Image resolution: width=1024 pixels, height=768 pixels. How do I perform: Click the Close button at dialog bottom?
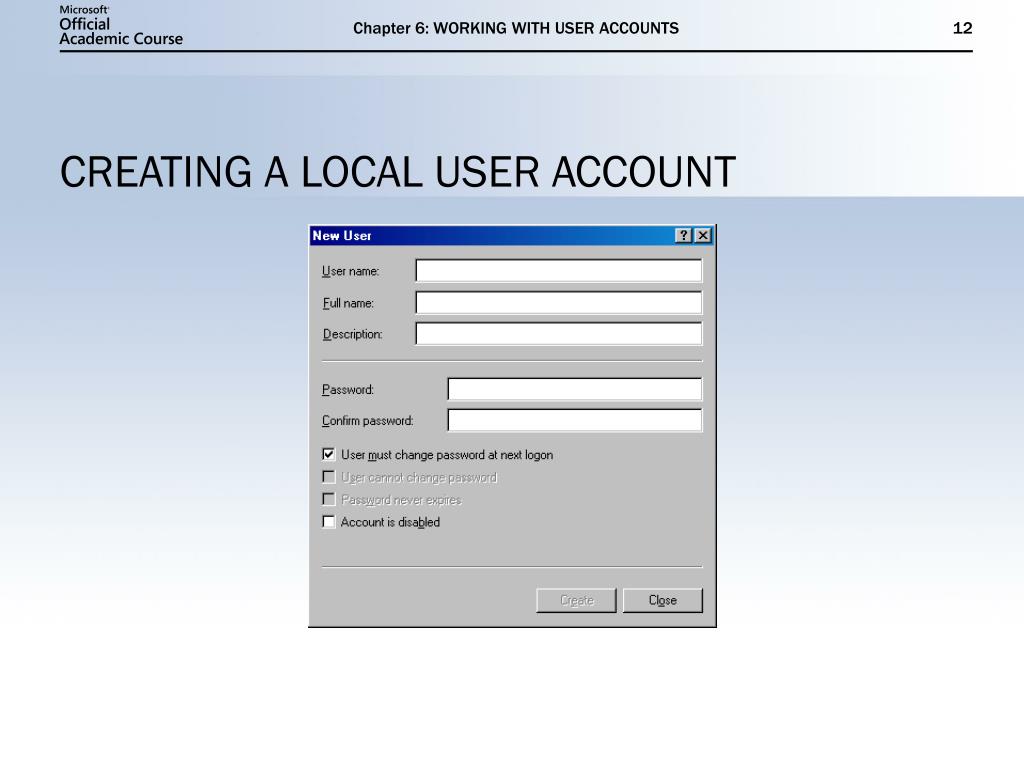(662, 600)
